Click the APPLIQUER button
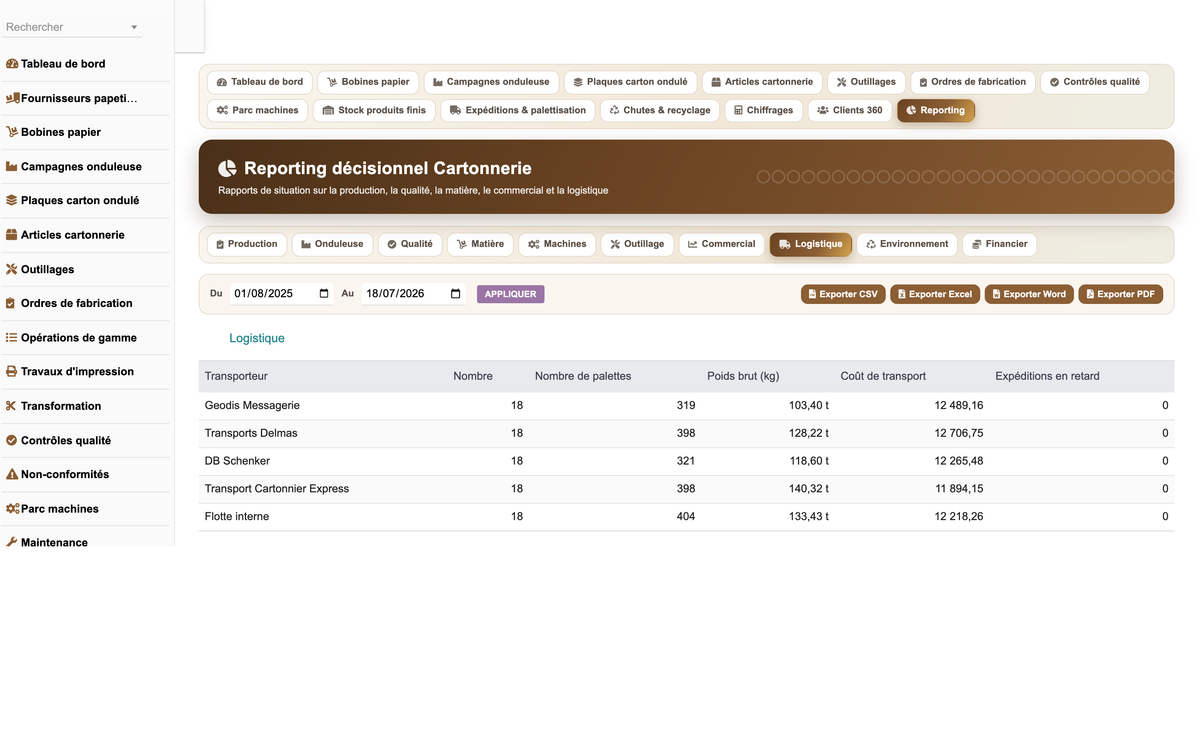 (x=510, y=294)
